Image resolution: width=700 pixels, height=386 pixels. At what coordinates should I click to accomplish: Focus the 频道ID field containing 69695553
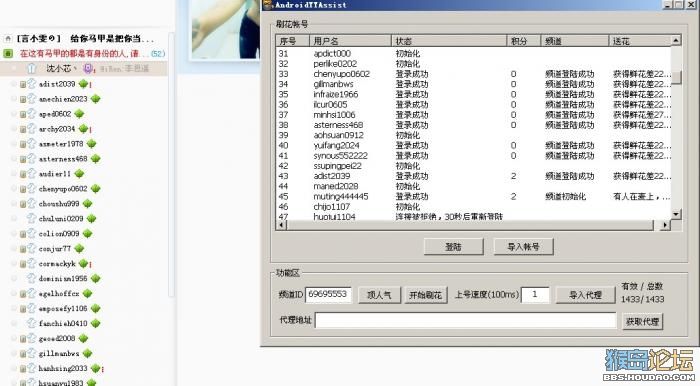pos(329,295)
